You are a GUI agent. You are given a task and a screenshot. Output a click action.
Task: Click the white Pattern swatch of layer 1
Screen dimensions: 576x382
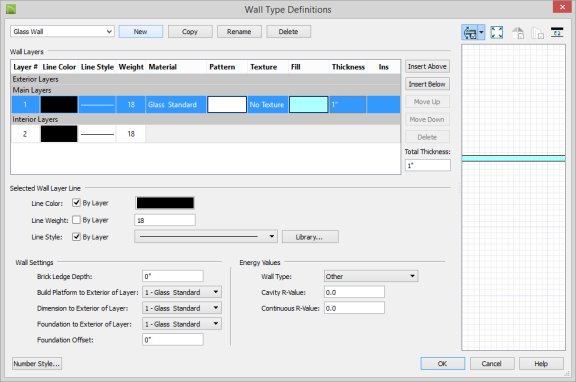(x=227, y=105)
